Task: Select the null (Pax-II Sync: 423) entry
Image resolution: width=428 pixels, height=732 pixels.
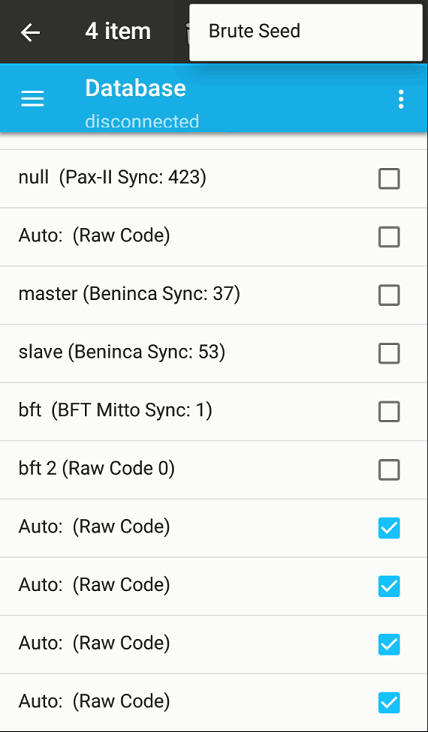Action: (x=214, y=179)
